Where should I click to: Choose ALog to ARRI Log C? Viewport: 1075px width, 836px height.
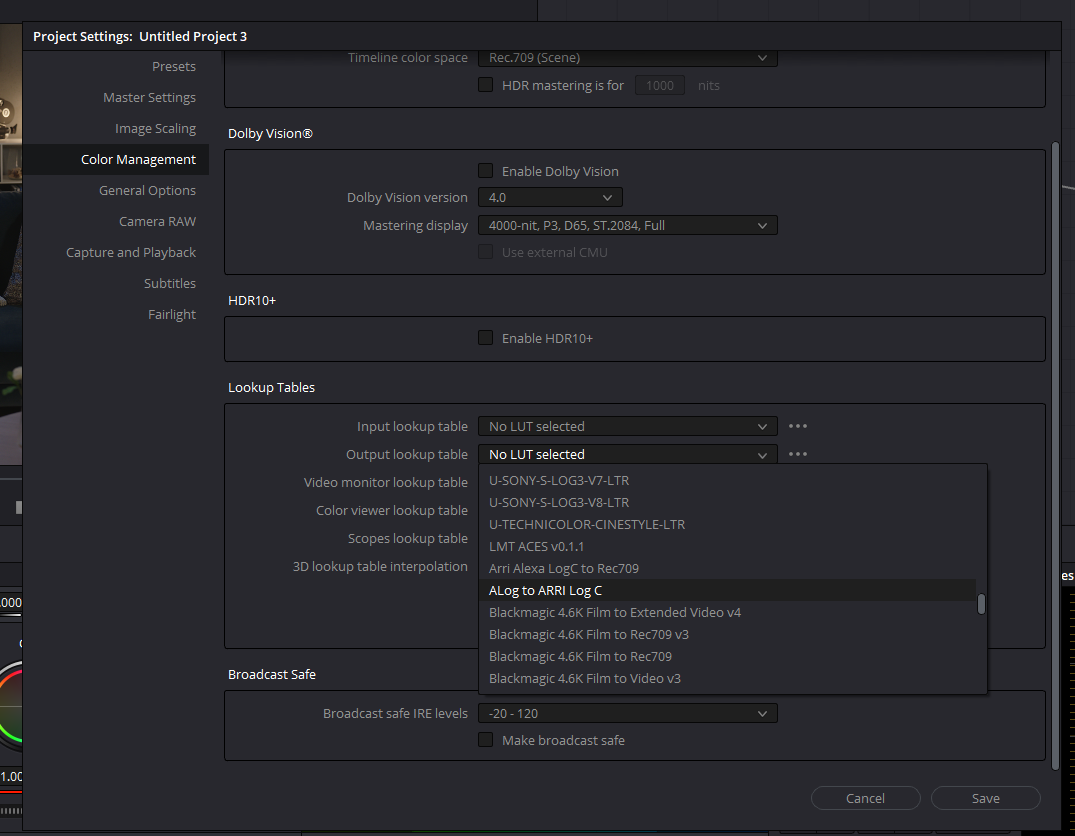pos(727,590)
